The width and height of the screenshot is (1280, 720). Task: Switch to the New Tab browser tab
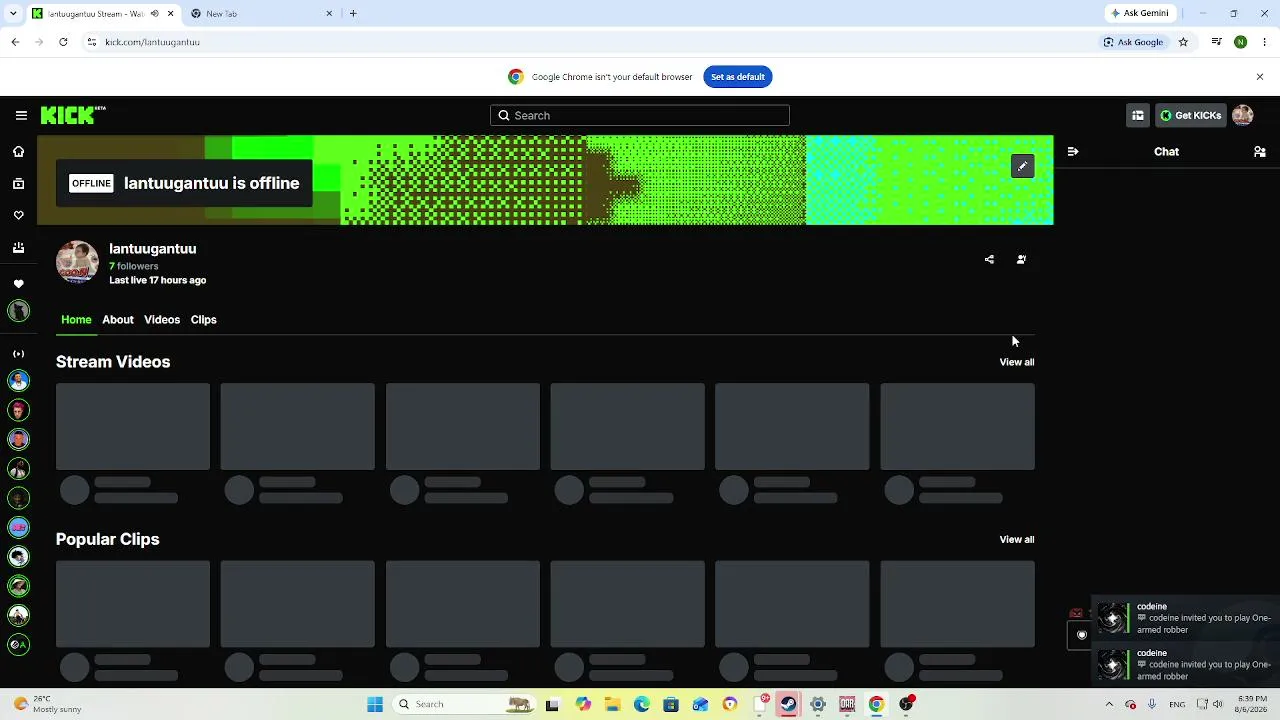pos(262,14)
